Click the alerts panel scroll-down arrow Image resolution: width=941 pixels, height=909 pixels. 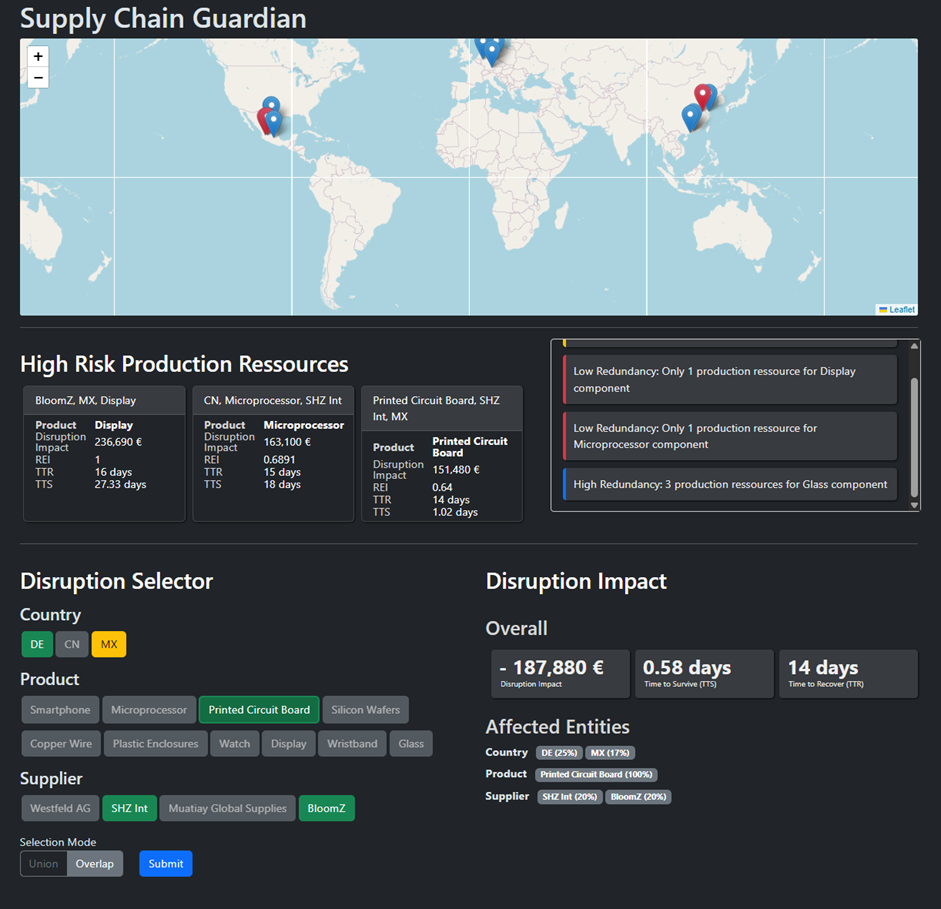(913, 505)
